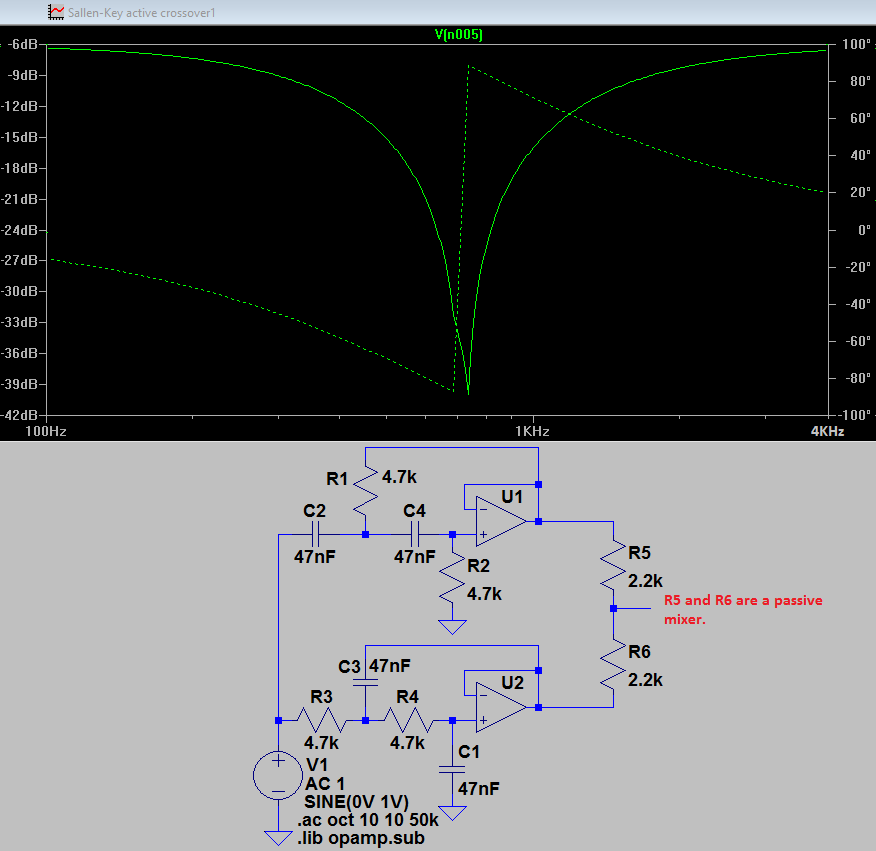The image size is (876, 851).
Task: Click the .lib opamp.sub directive
Action: [361, 838]
